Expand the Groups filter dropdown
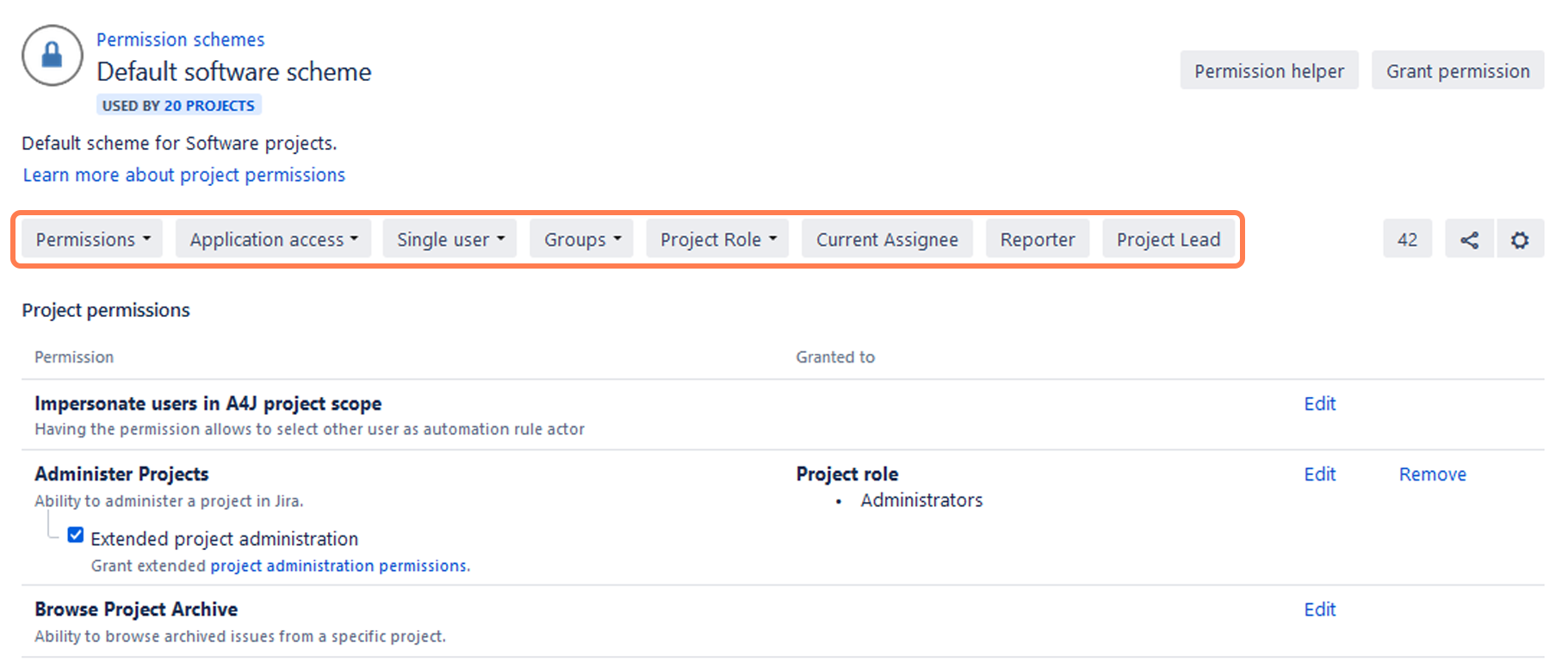 pos(581,239)
